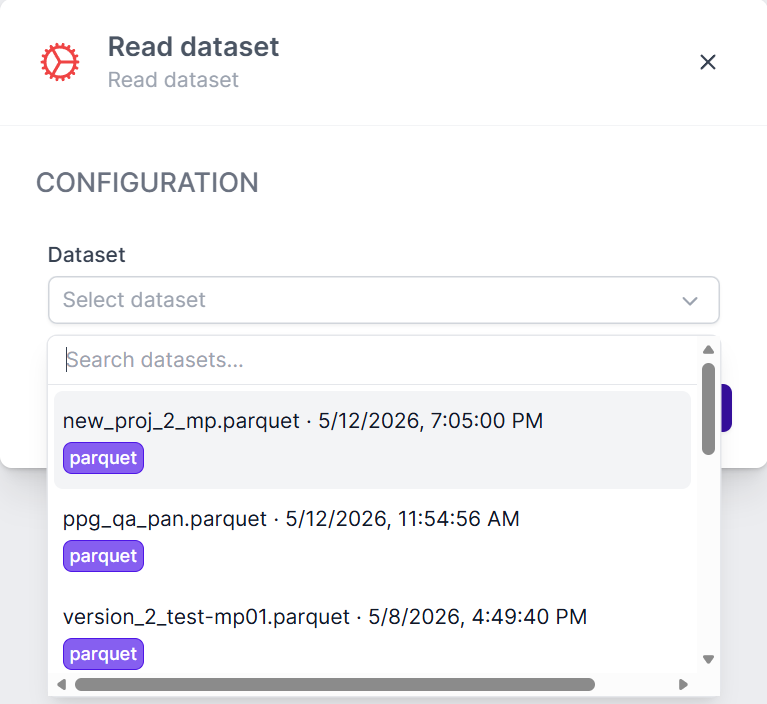Image resolution: width=767 pixels, height=704 pixels.
Task: Click parquet tag under new_proj_2_mp.parquet
Action: point(103,458)
